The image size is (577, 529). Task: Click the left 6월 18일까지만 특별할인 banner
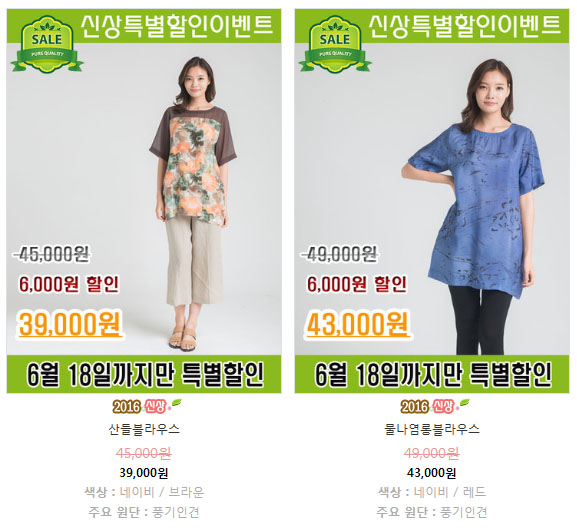pos(144,374)
